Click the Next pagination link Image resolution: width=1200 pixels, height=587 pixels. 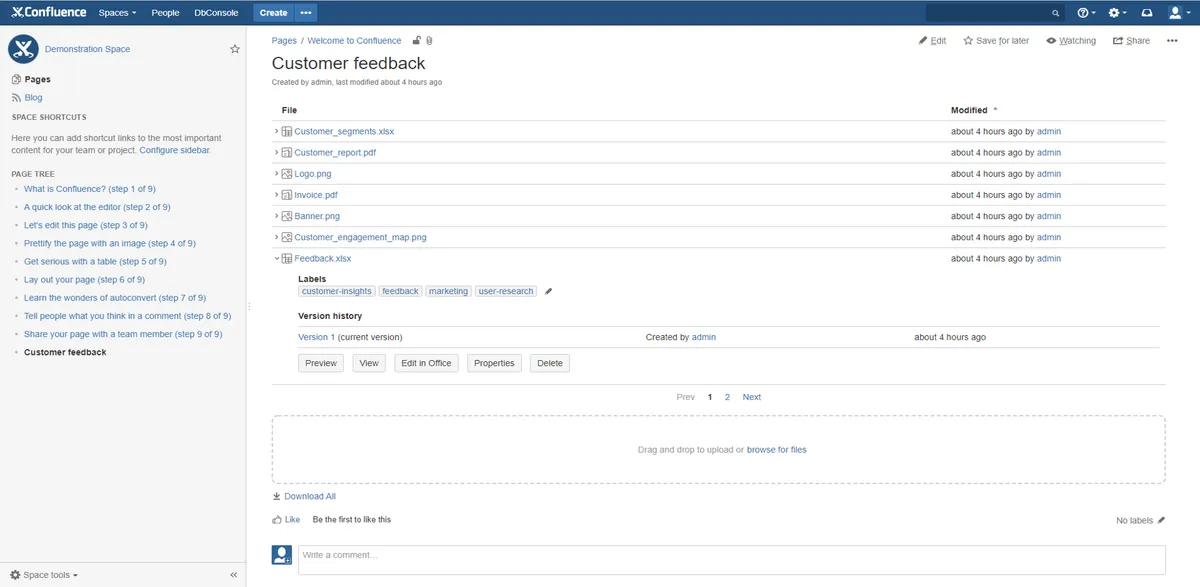(x=752, y=397)
